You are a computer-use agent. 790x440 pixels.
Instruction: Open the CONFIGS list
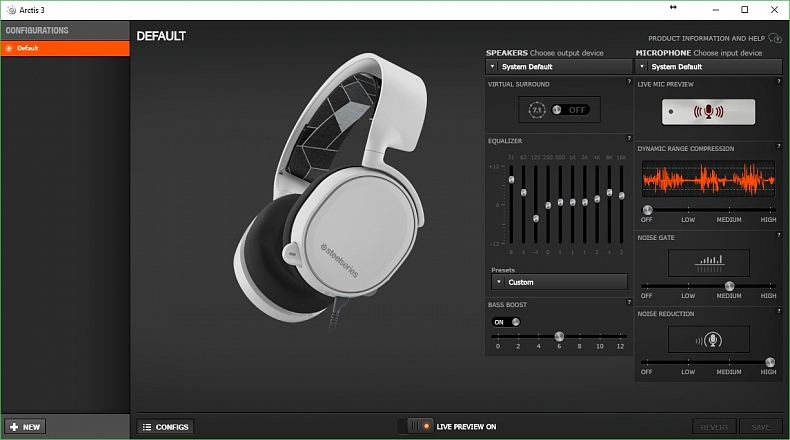(165, 427)
